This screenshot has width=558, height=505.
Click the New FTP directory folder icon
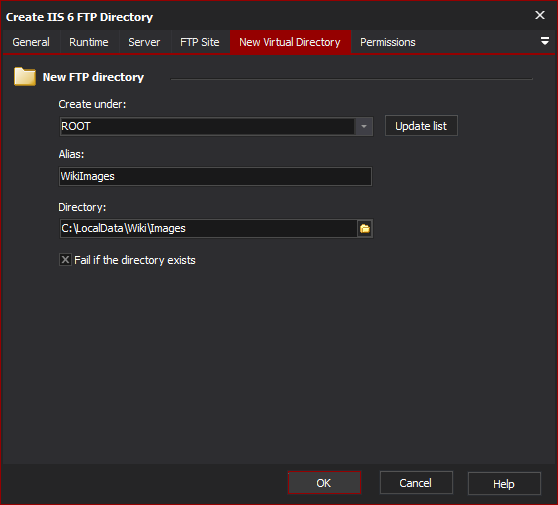[x=25, y=77]
